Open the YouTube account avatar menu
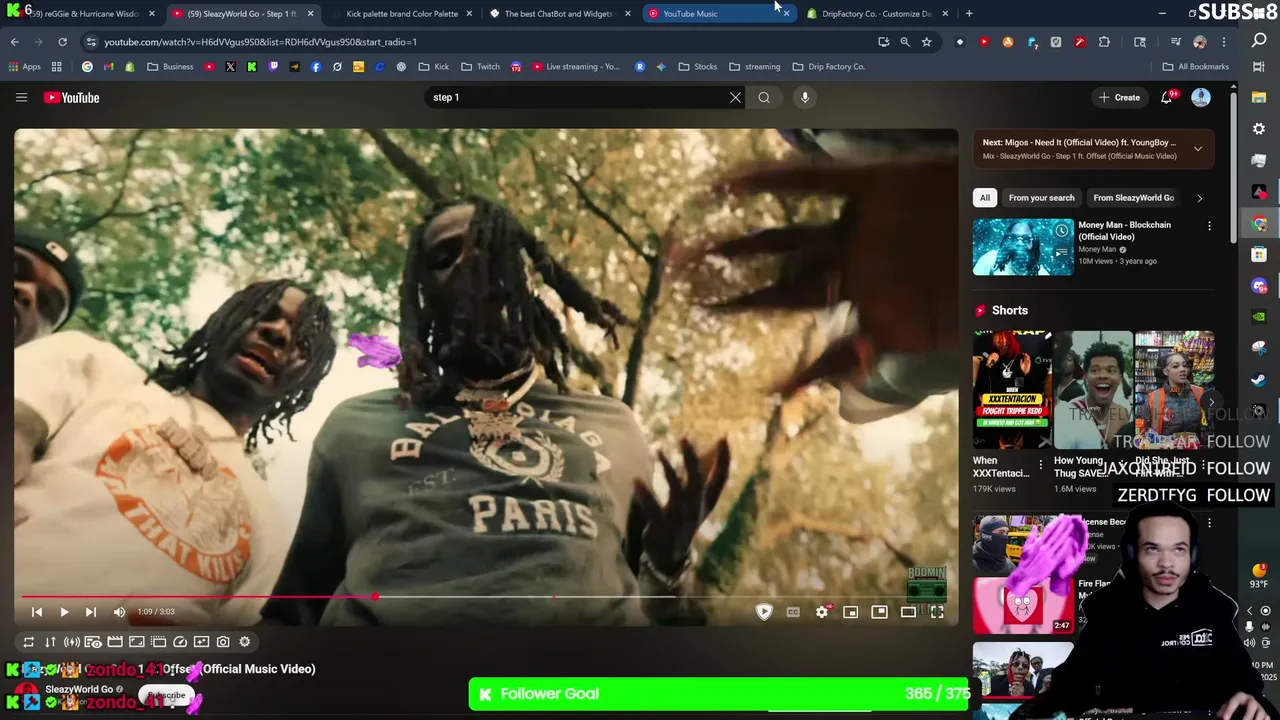This screenshot has height=720, width=1280. [x=1201, y=97]
